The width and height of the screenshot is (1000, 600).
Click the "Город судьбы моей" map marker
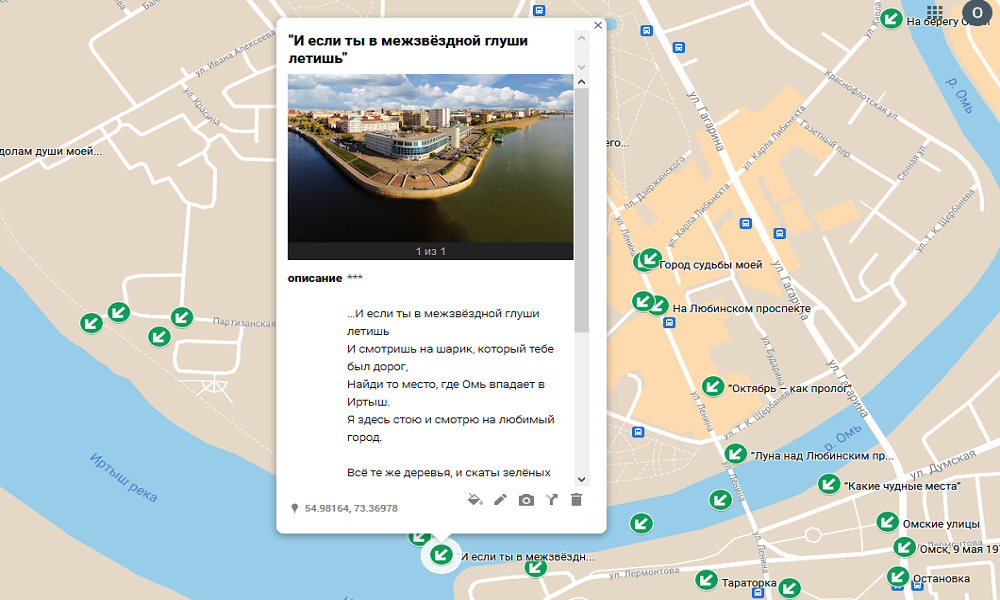coord(649,260)
